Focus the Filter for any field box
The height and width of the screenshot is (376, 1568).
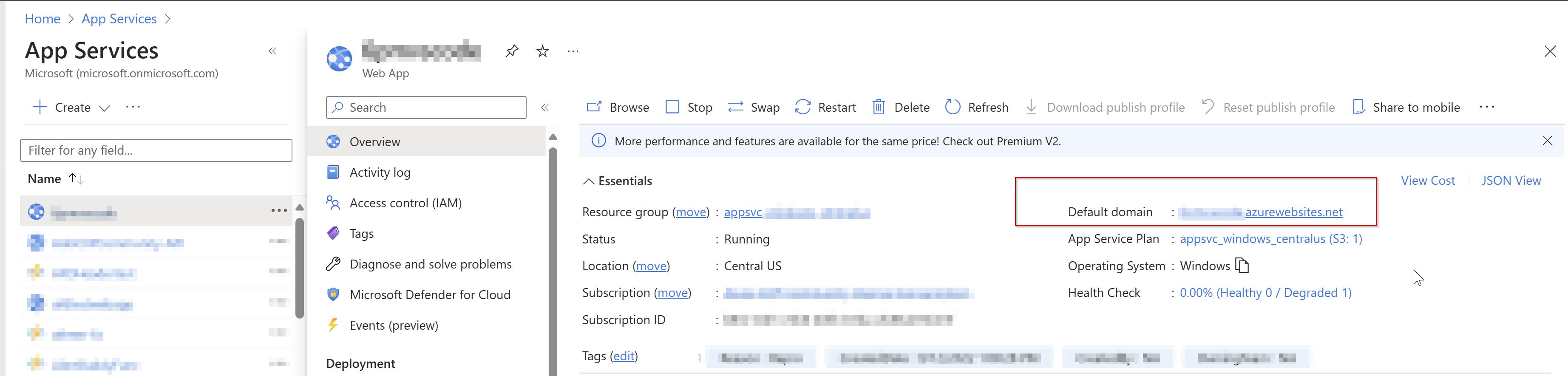point(156,150)
